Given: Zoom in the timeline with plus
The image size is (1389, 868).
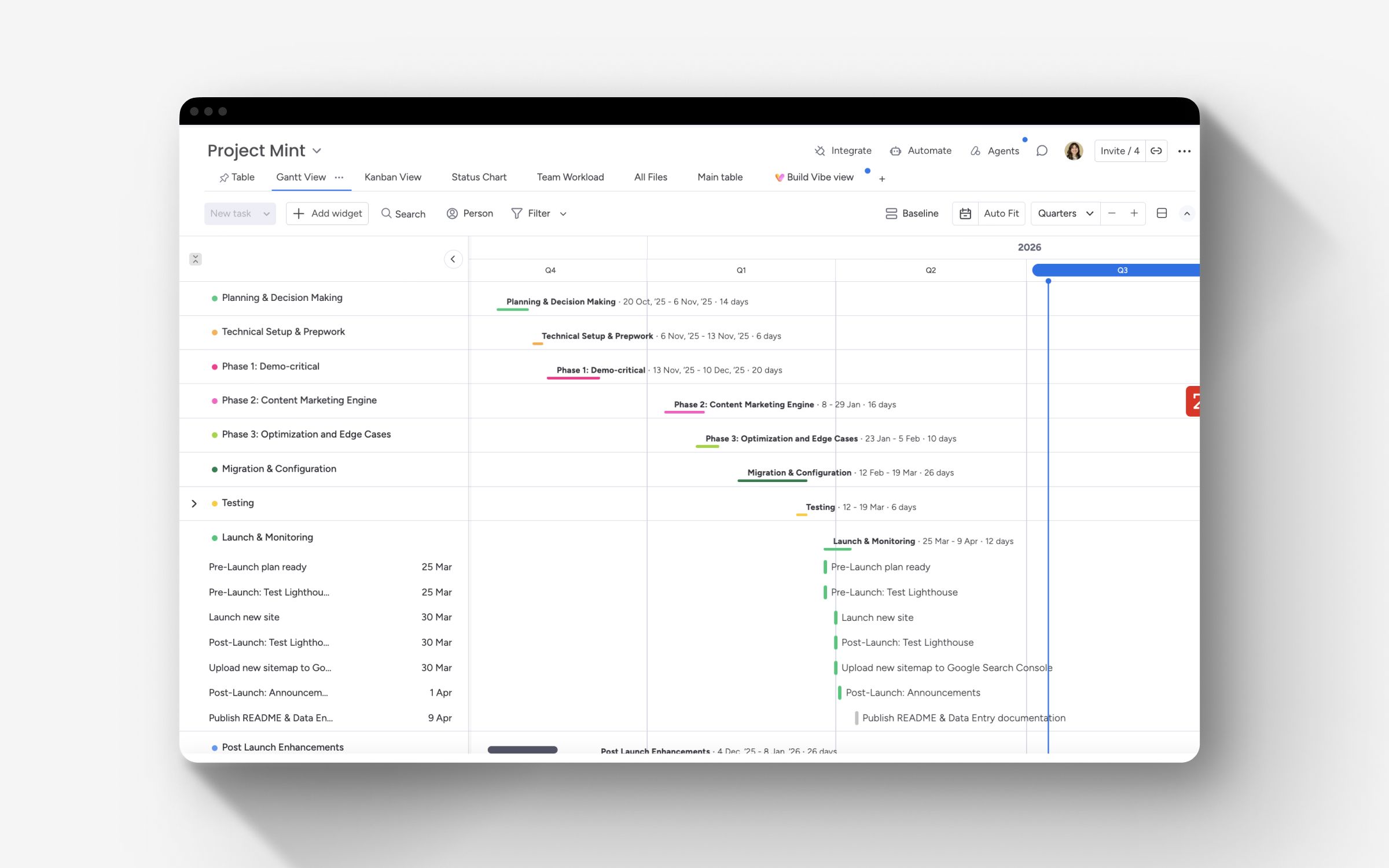Looking at the screenshot, I should (1134, 214).
